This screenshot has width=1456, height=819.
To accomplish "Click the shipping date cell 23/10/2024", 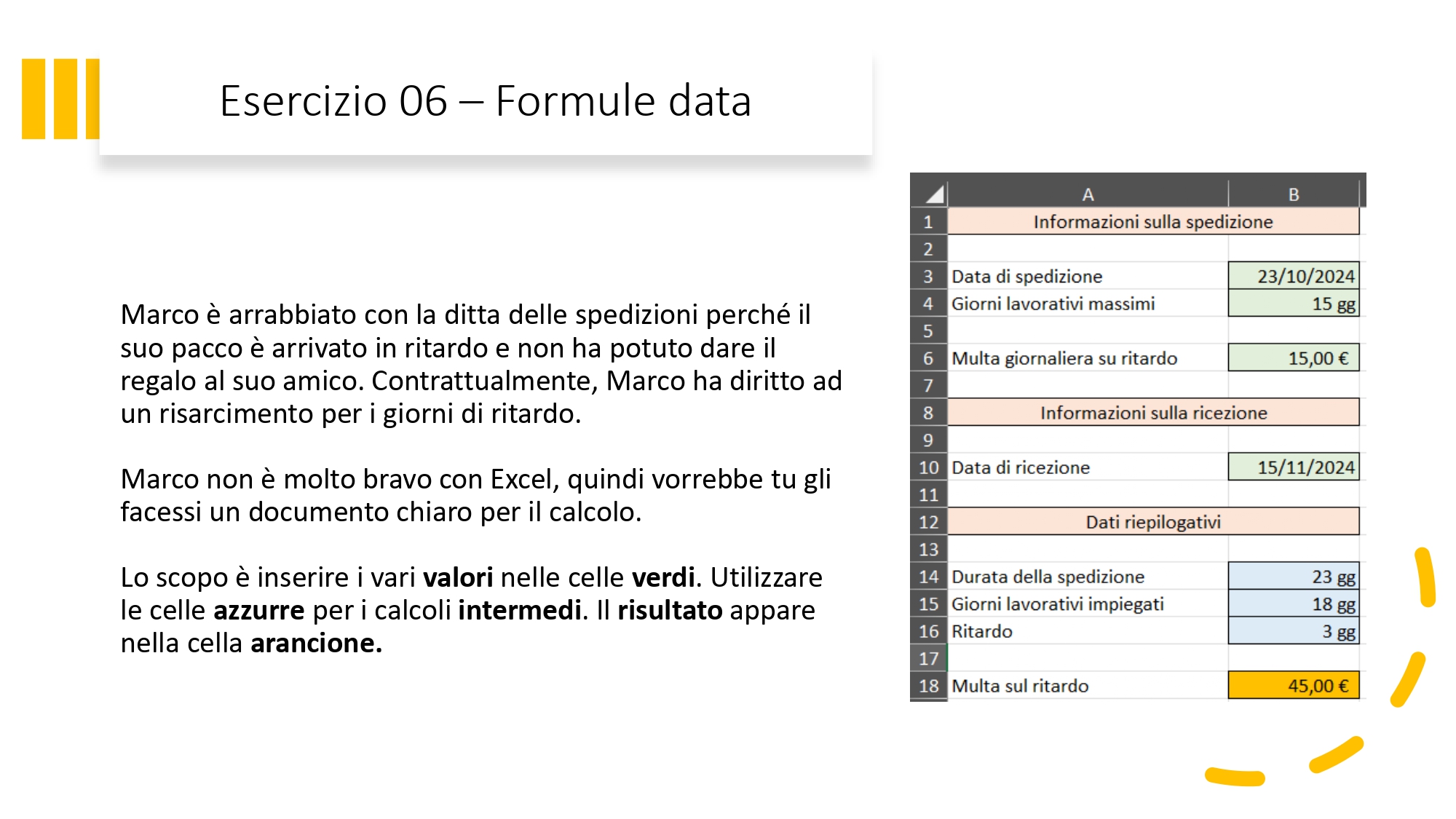I will (x=1294, y=276).
